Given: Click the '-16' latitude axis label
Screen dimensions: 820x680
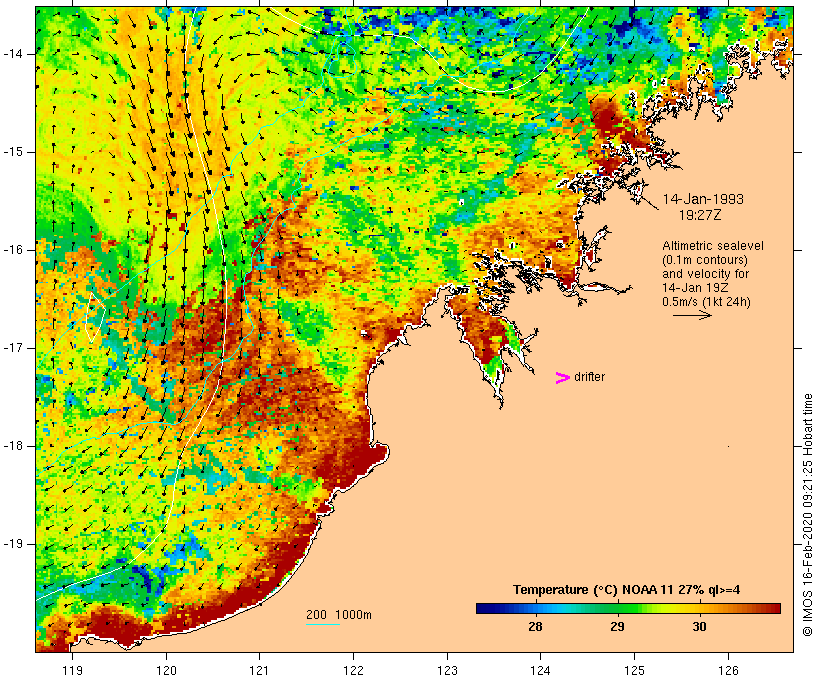Looking at the screenshot, I should click(x=12, y=250).
